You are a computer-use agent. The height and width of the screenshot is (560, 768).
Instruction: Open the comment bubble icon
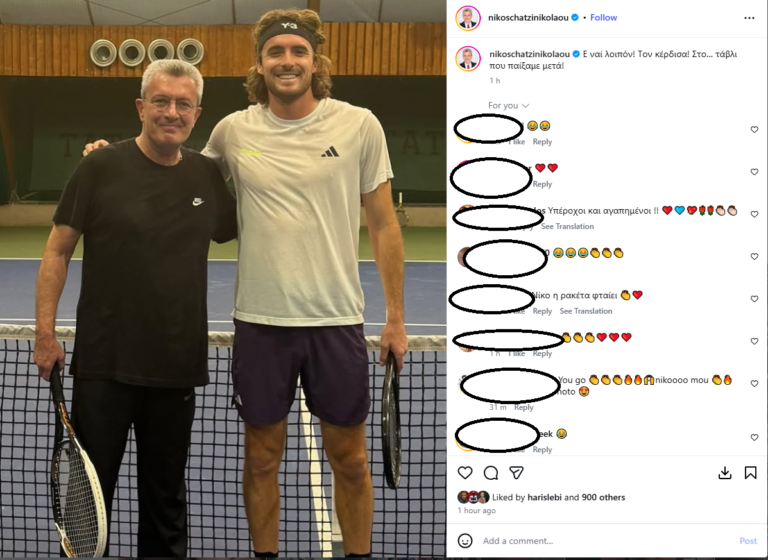tap(491, 472)
